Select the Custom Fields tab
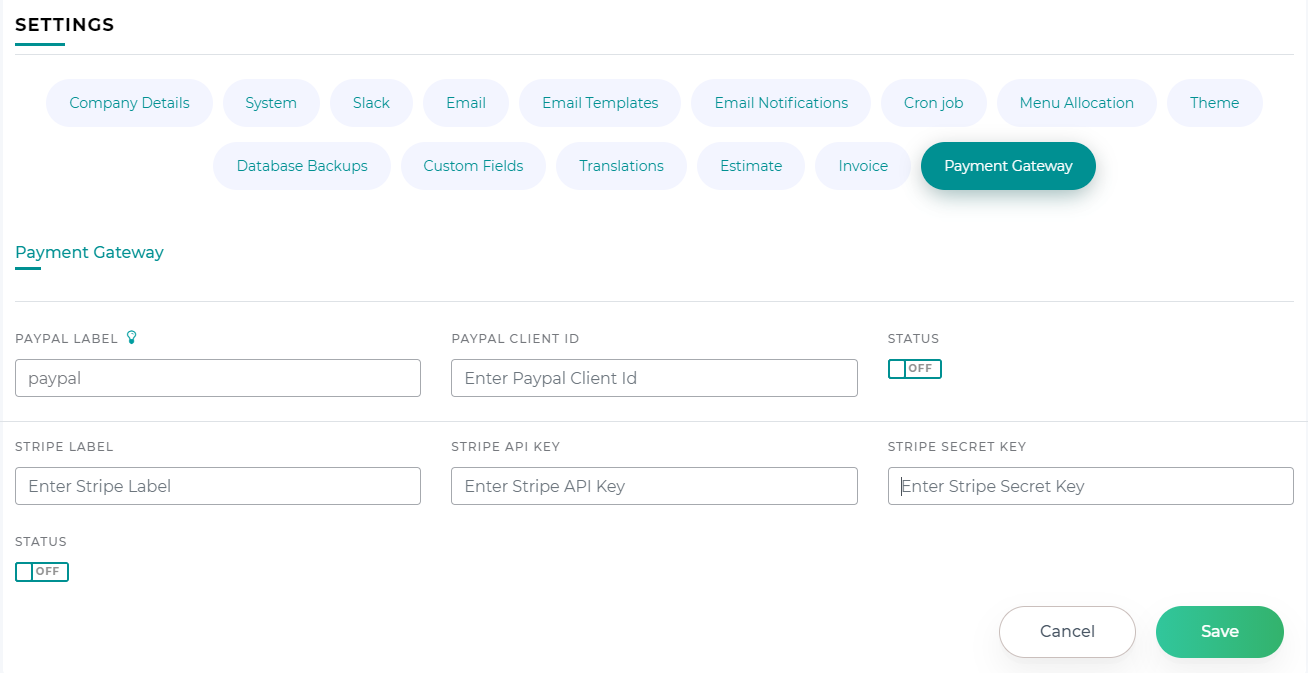 click(x=473, y=166)
